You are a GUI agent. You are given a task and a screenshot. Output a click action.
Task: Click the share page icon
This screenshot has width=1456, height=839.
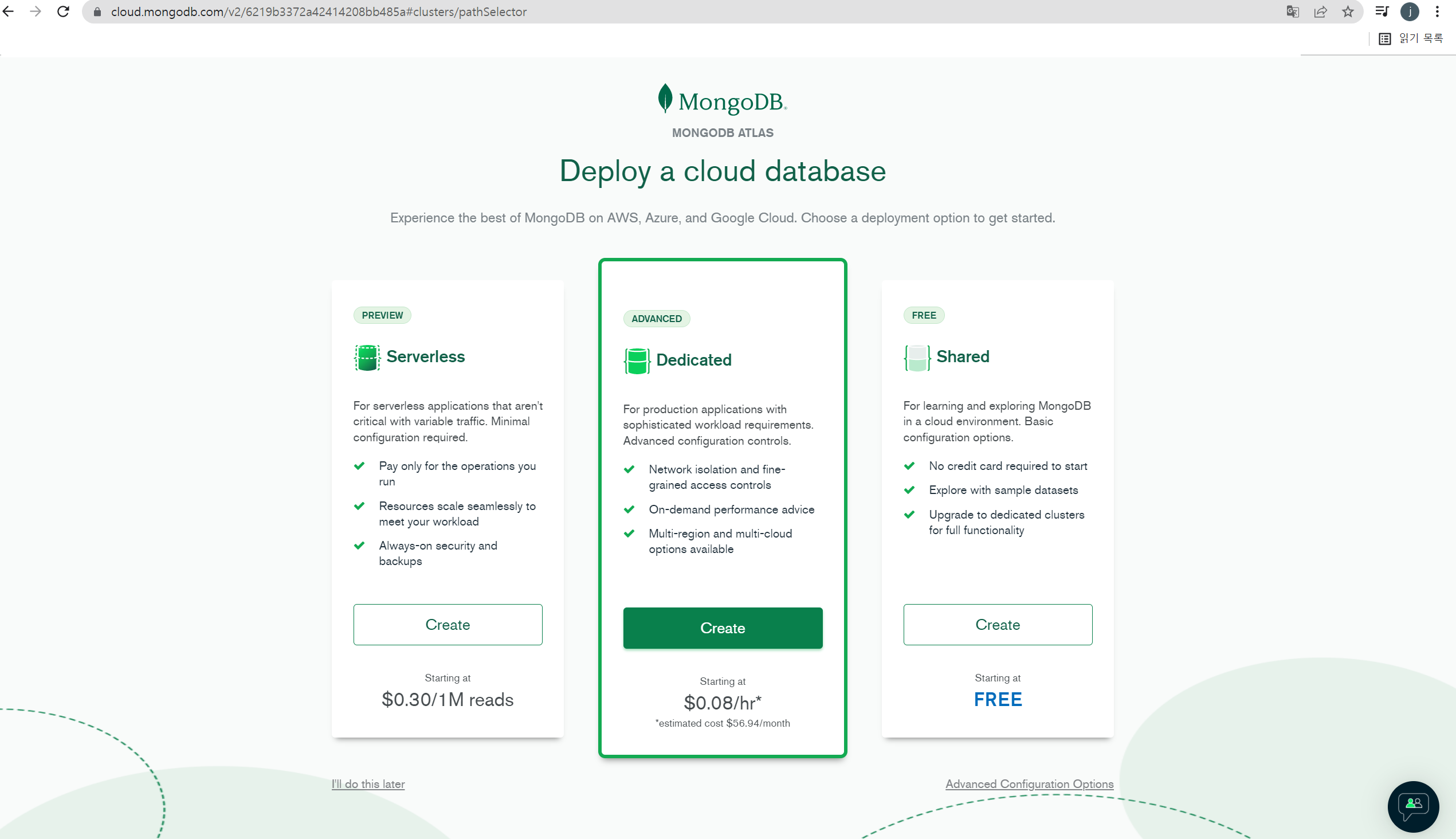[1320, 11]
